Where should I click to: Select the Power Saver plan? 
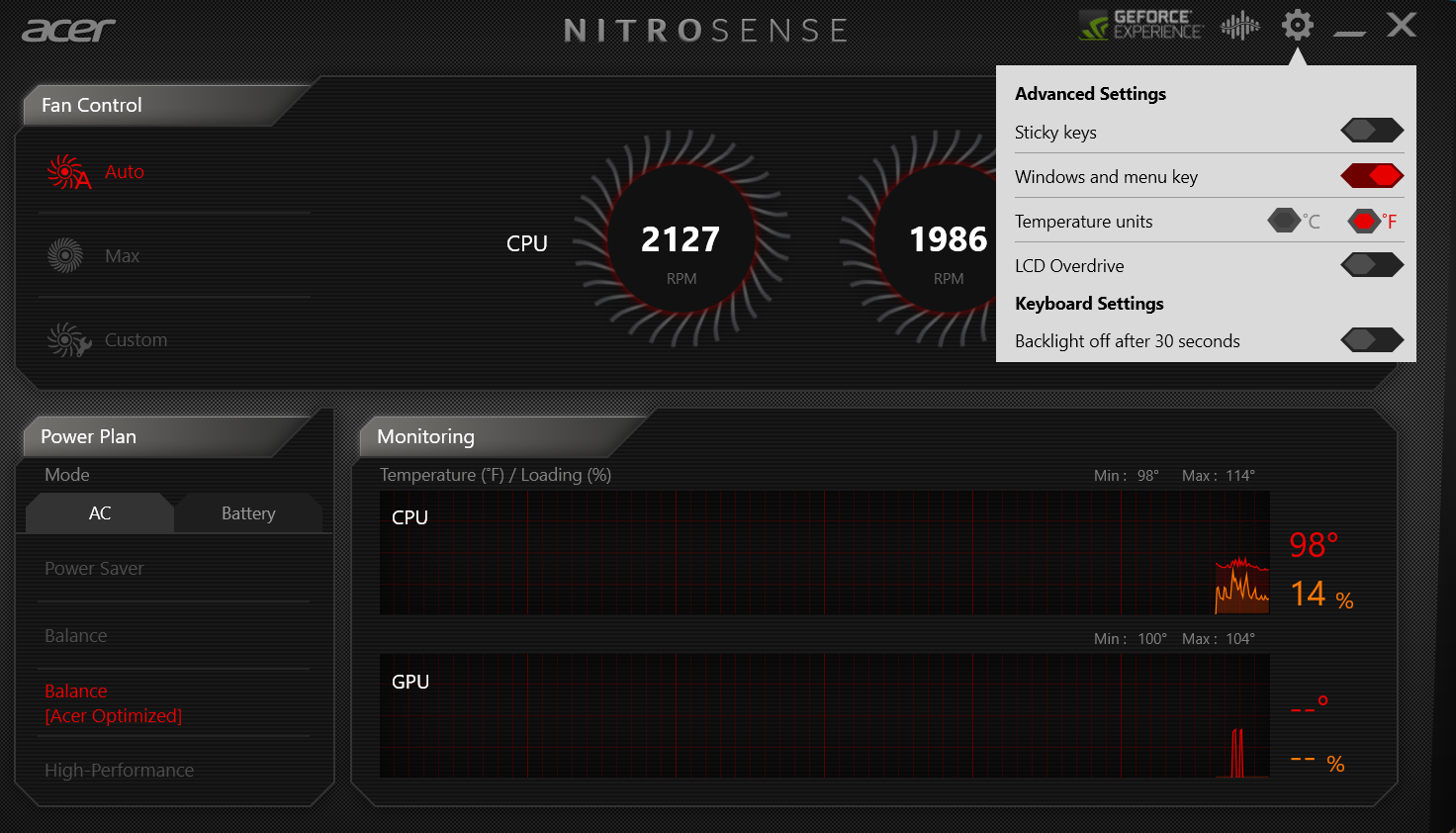tap(94, 569)
